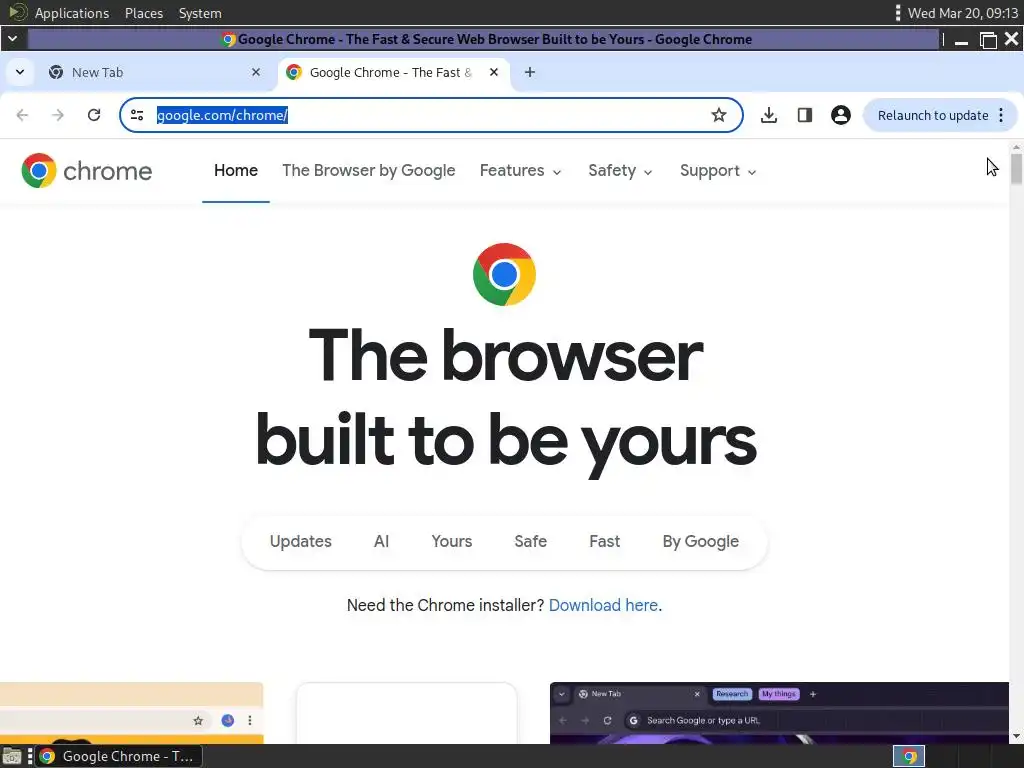The width and height of the screenshot is (1024, 768).
Task: Open the profile avatar menu
Action: coord(840,115)
